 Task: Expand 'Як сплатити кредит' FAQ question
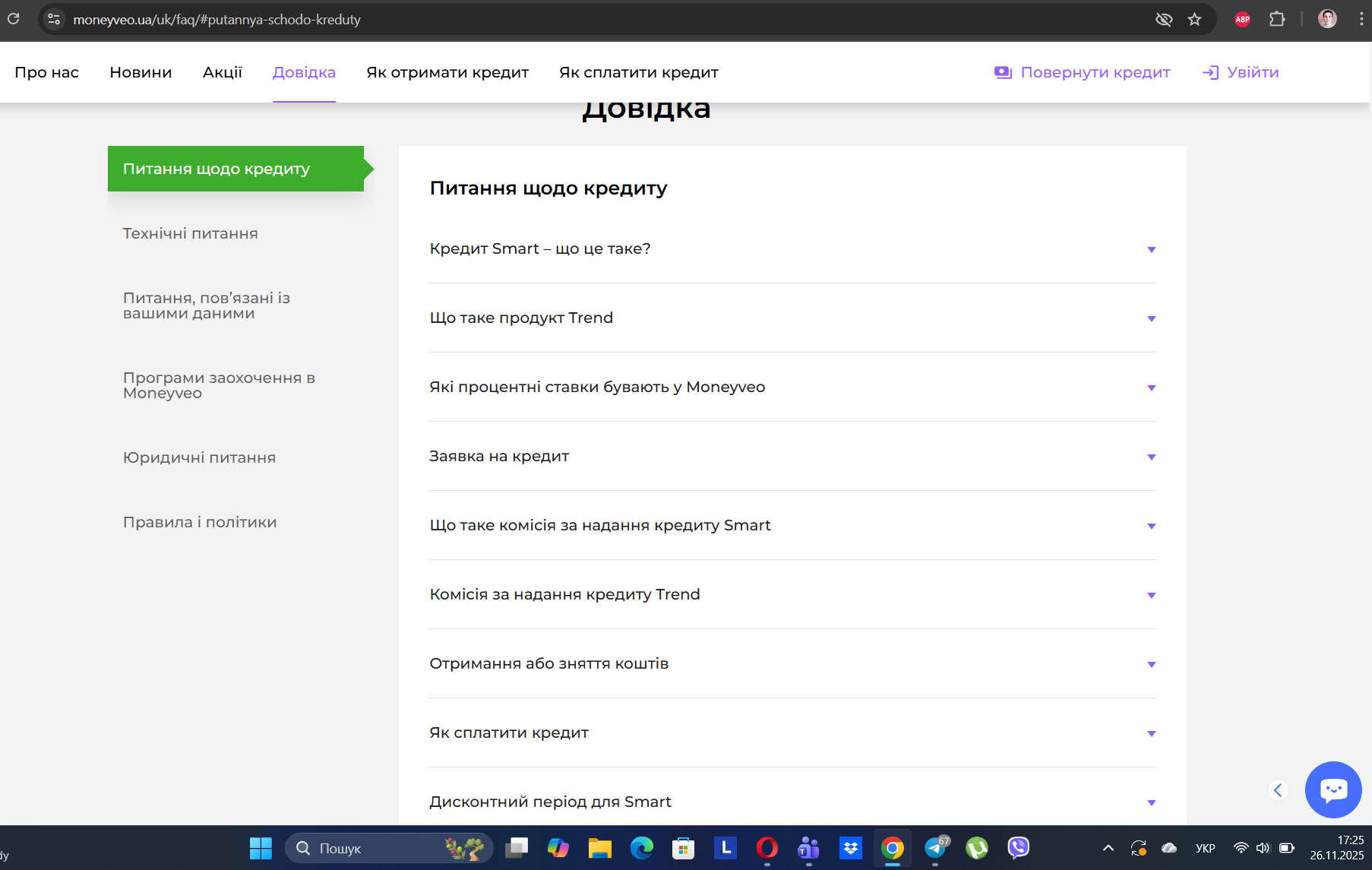pyautogui.click(x=793, y=733)
